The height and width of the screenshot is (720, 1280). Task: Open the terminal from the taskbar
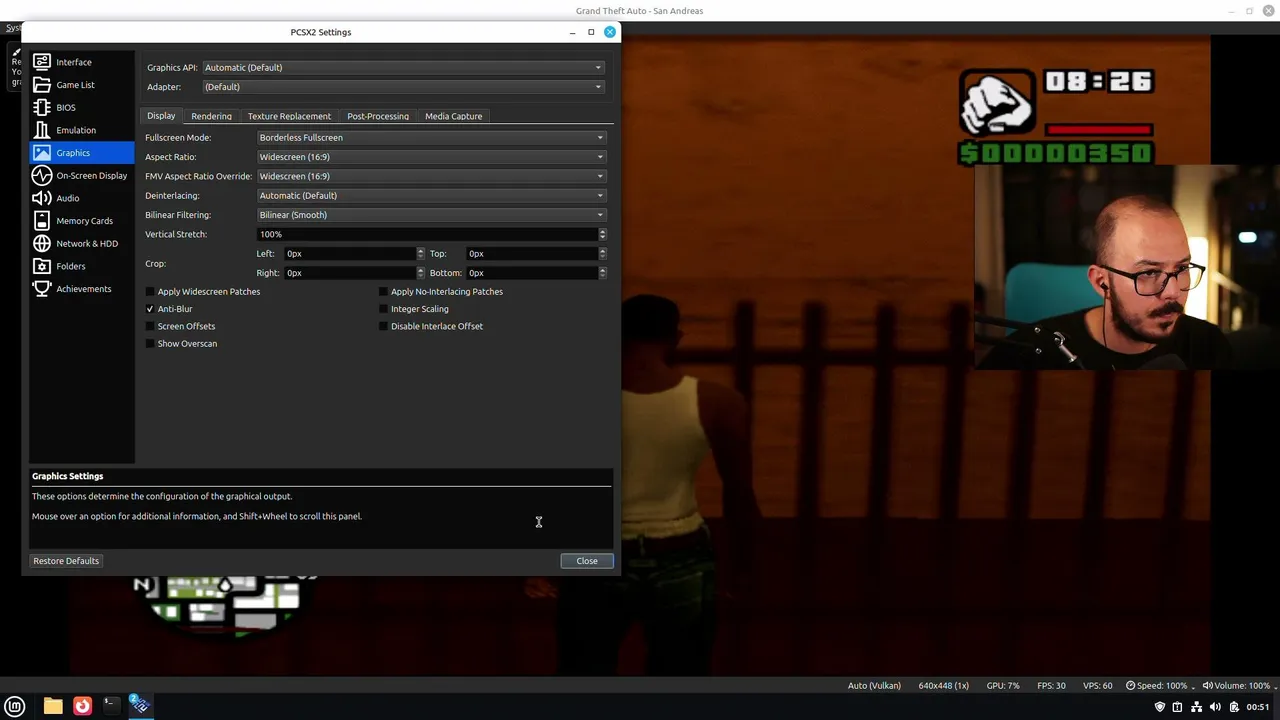pos(111,706)
